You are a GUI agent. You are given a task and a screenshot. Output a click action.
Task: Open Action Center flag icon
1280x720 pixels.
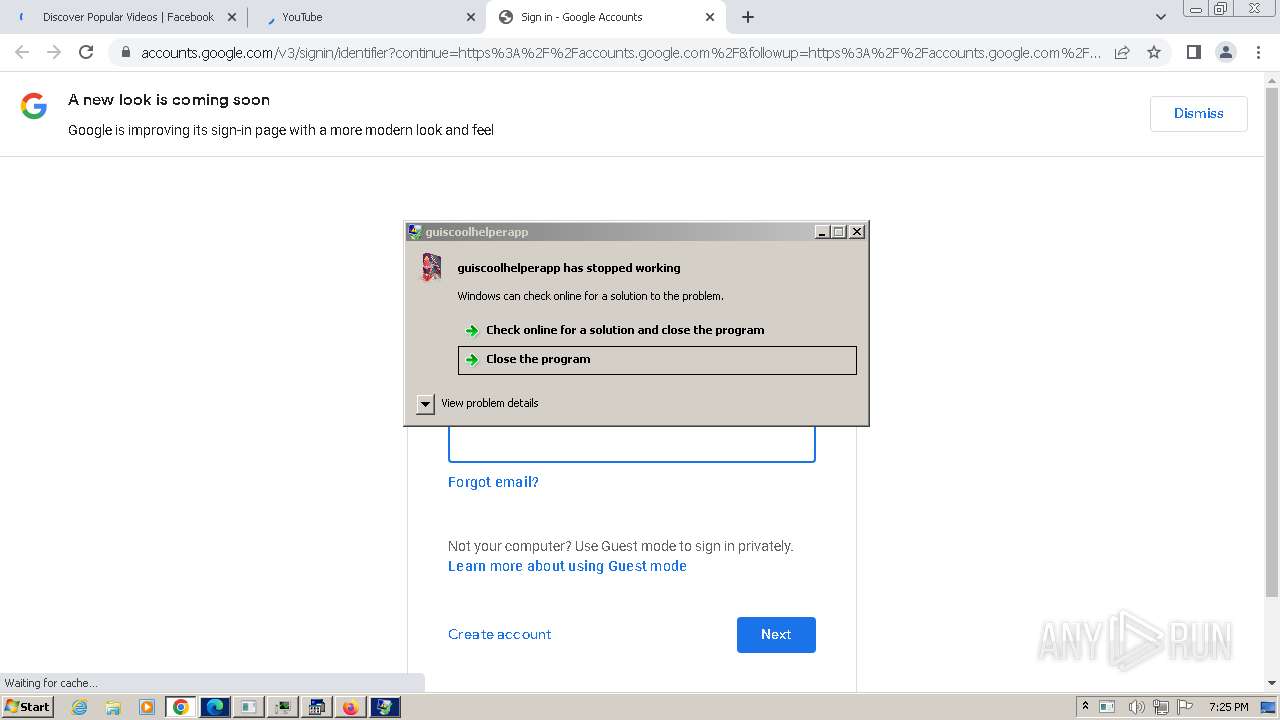click(x=1186, y=707)
